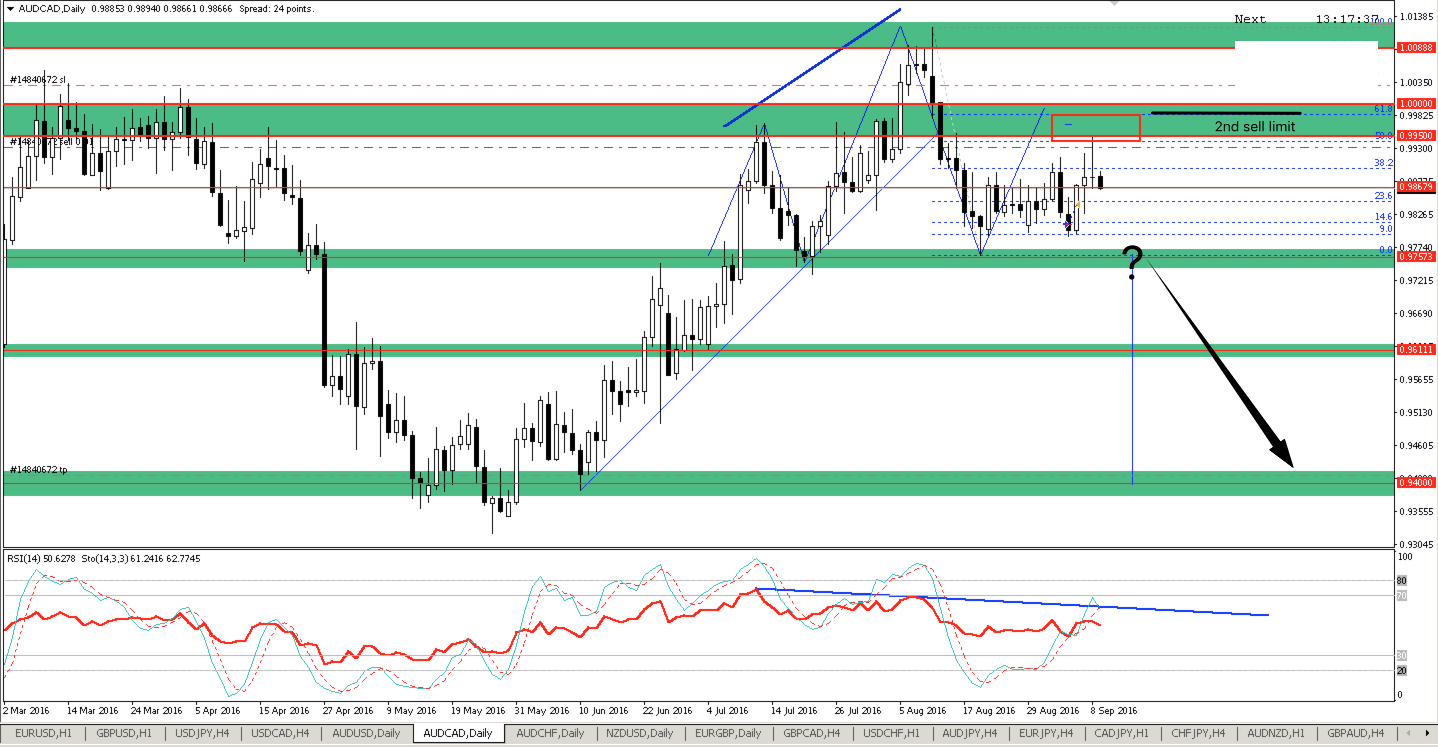Click the 'Next' candle countdown label

point(1250,19)
